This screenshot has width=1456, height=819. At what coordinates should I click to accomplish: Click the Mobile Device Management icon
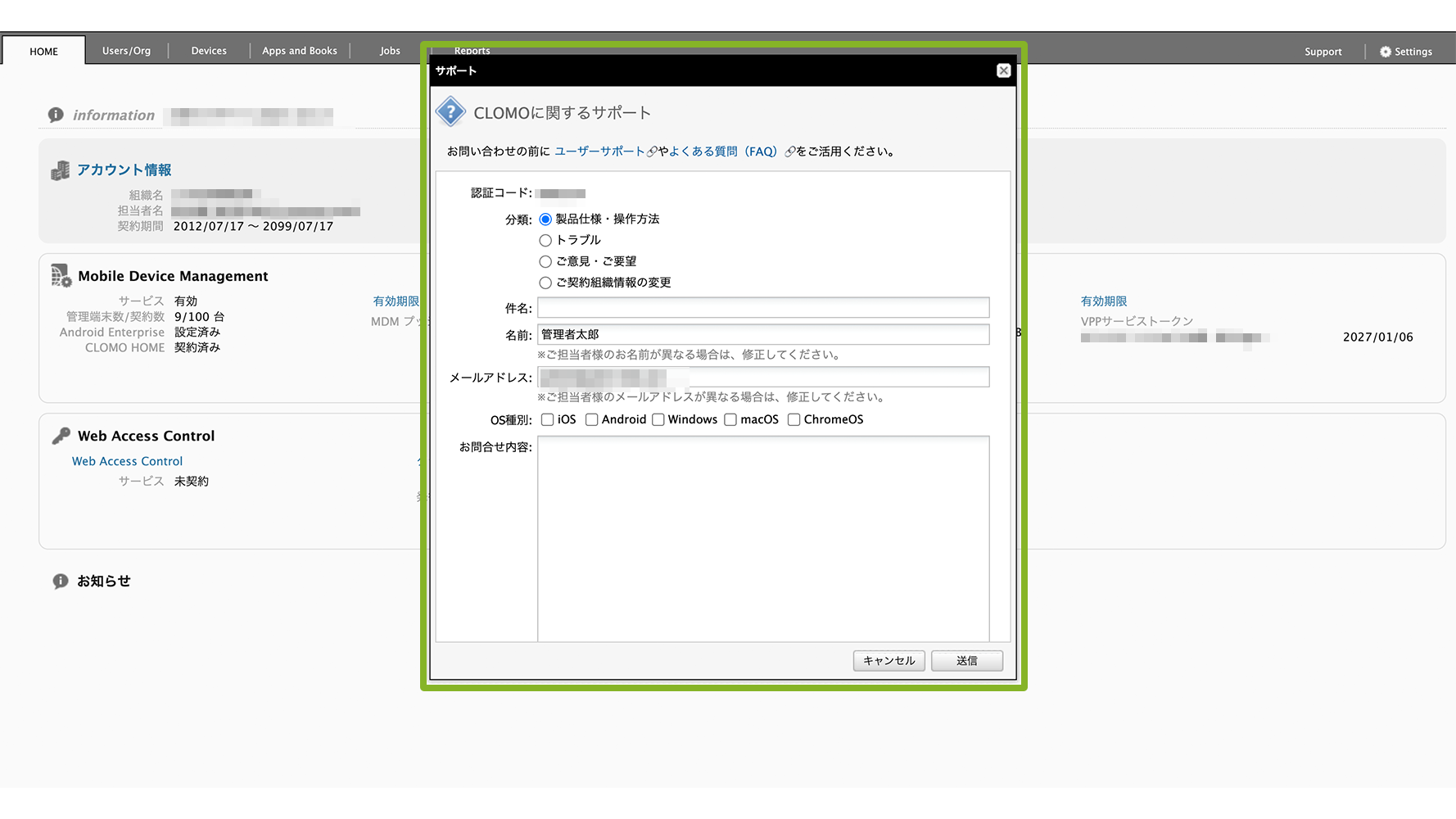point(61,276)
